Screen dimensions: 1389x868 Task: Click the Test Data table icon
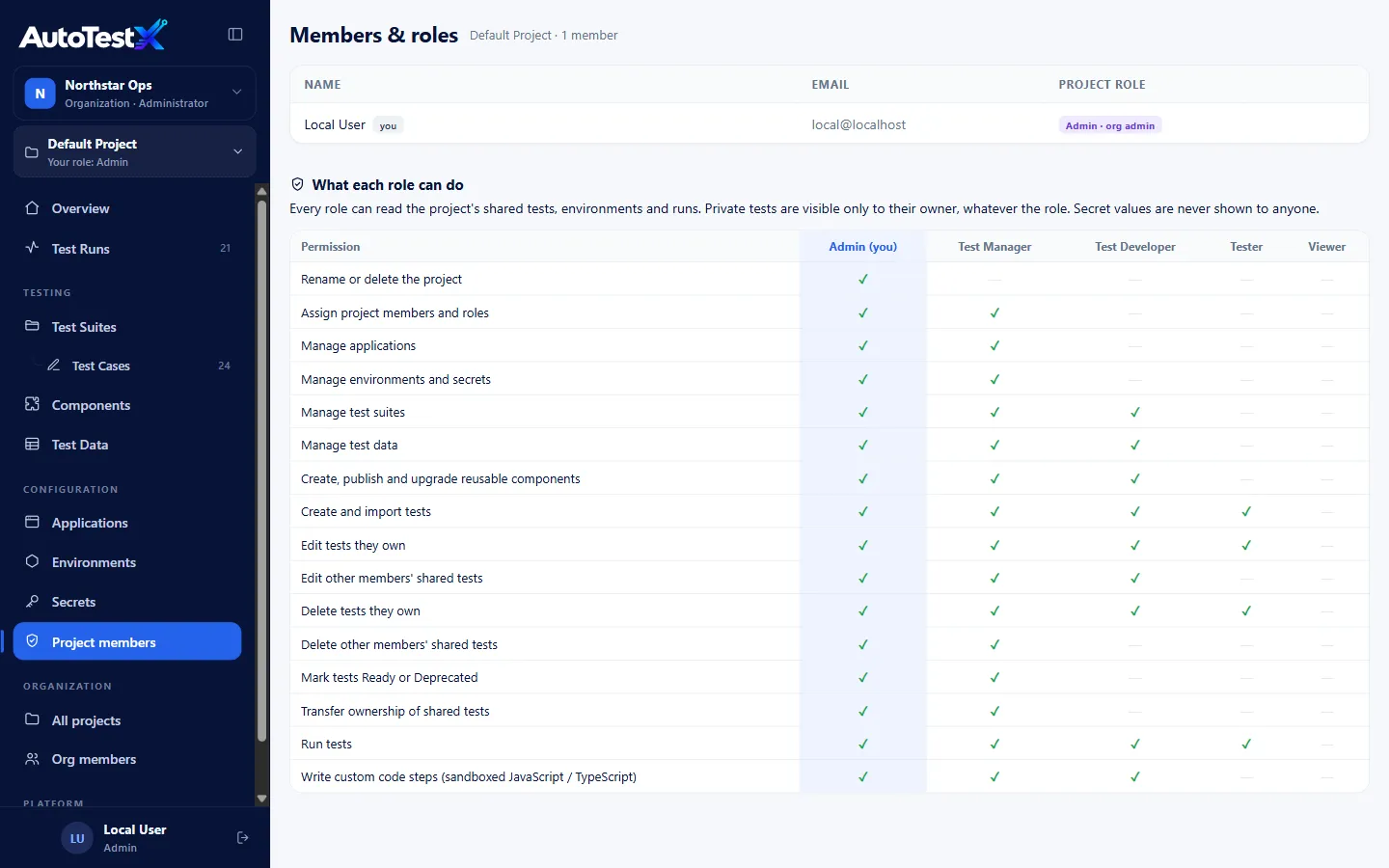[x=32, y=444]
